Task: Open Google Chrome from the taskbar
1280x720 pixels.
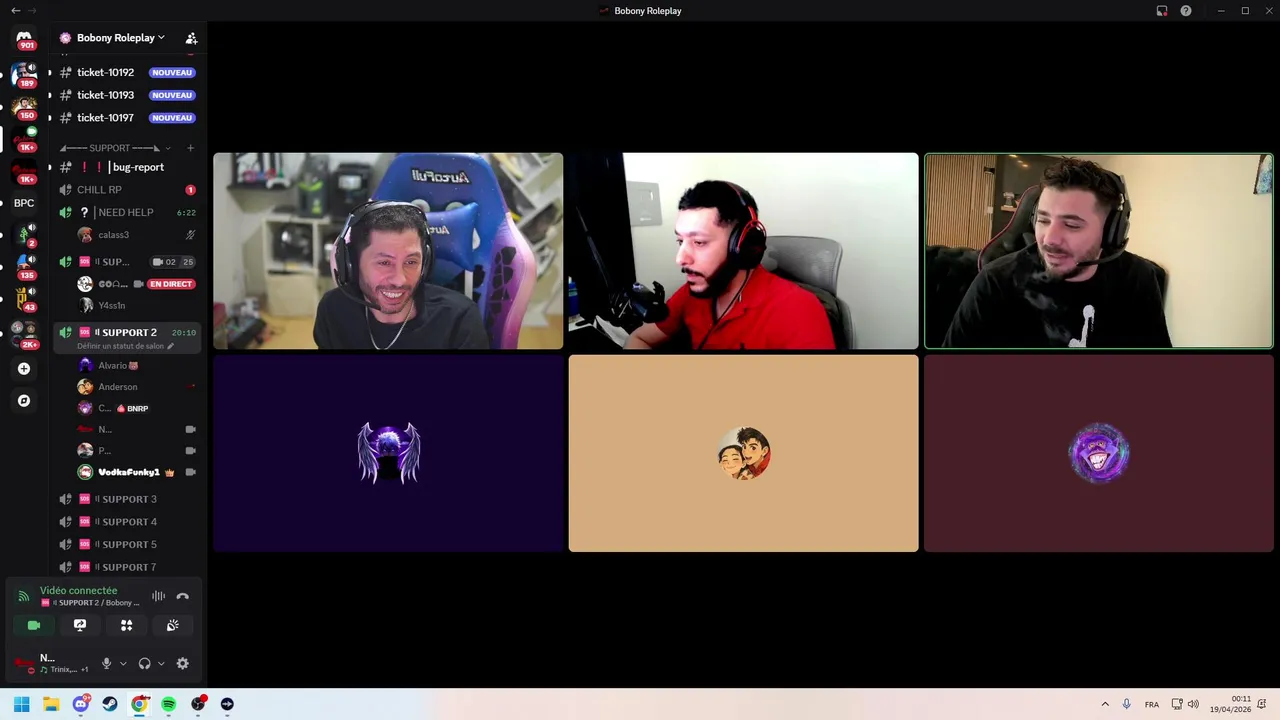Action: (x=139, y=704)
